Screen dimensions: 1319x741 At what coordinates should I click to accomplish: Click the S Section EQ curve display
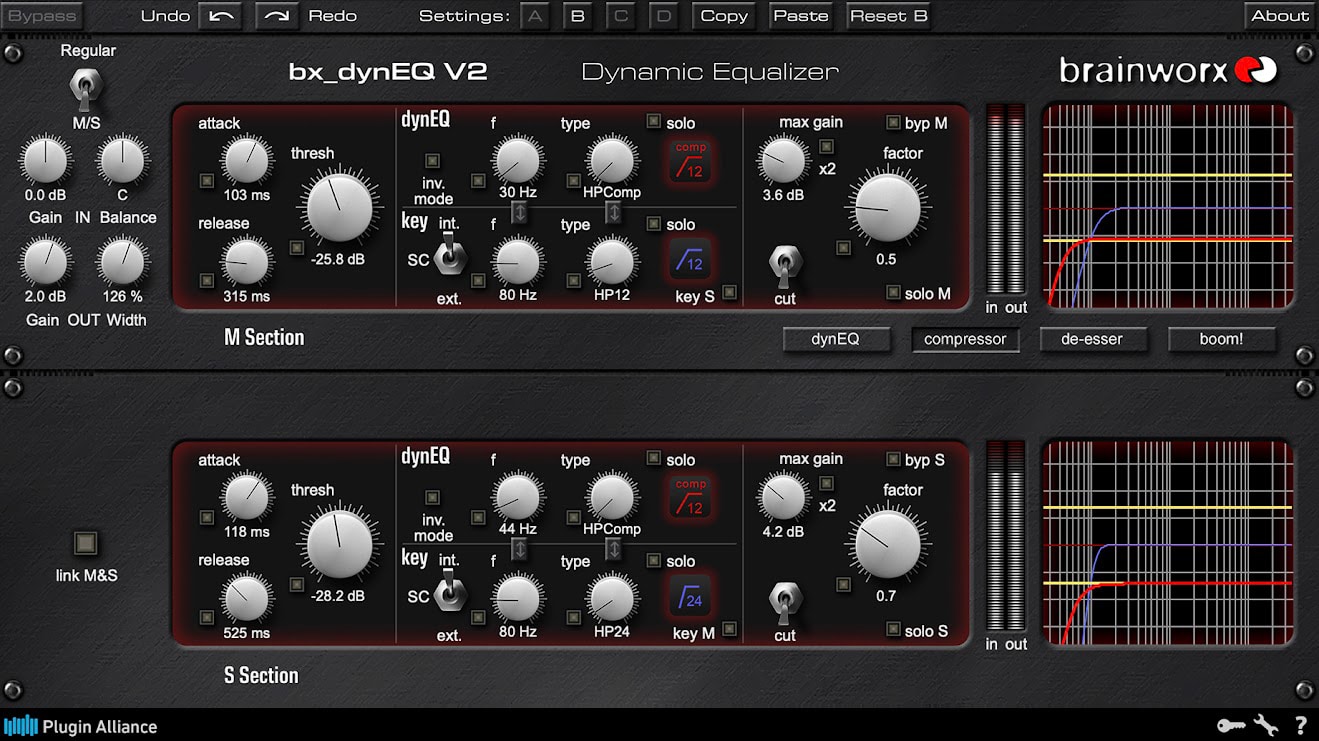coord(1168,542)
